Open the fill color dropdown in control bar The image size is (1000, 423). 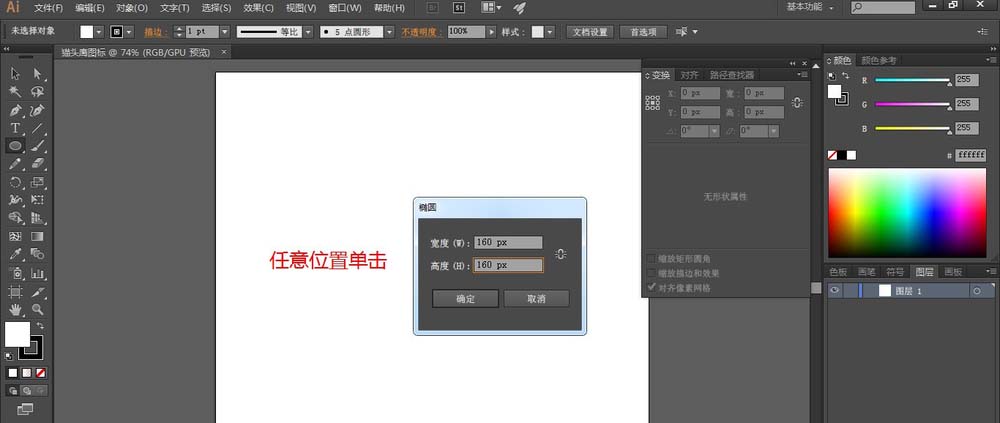pyautogui.click(x=99, y=32)
